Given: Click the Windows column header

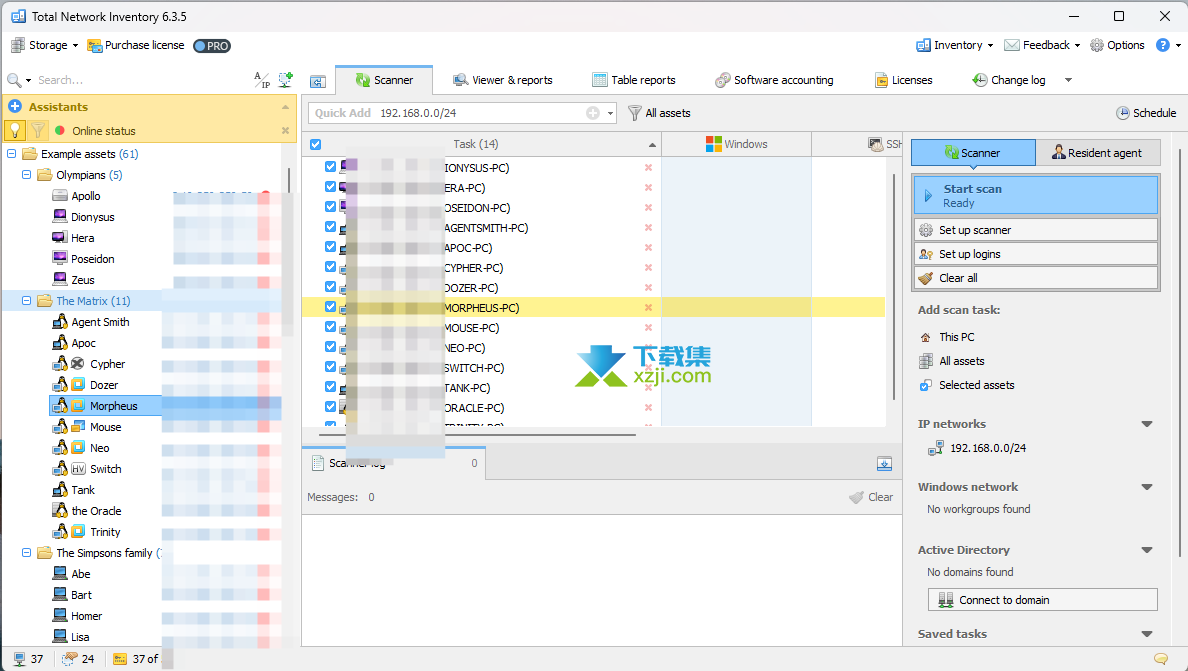Looking at the screenshot, I should 736,144.
